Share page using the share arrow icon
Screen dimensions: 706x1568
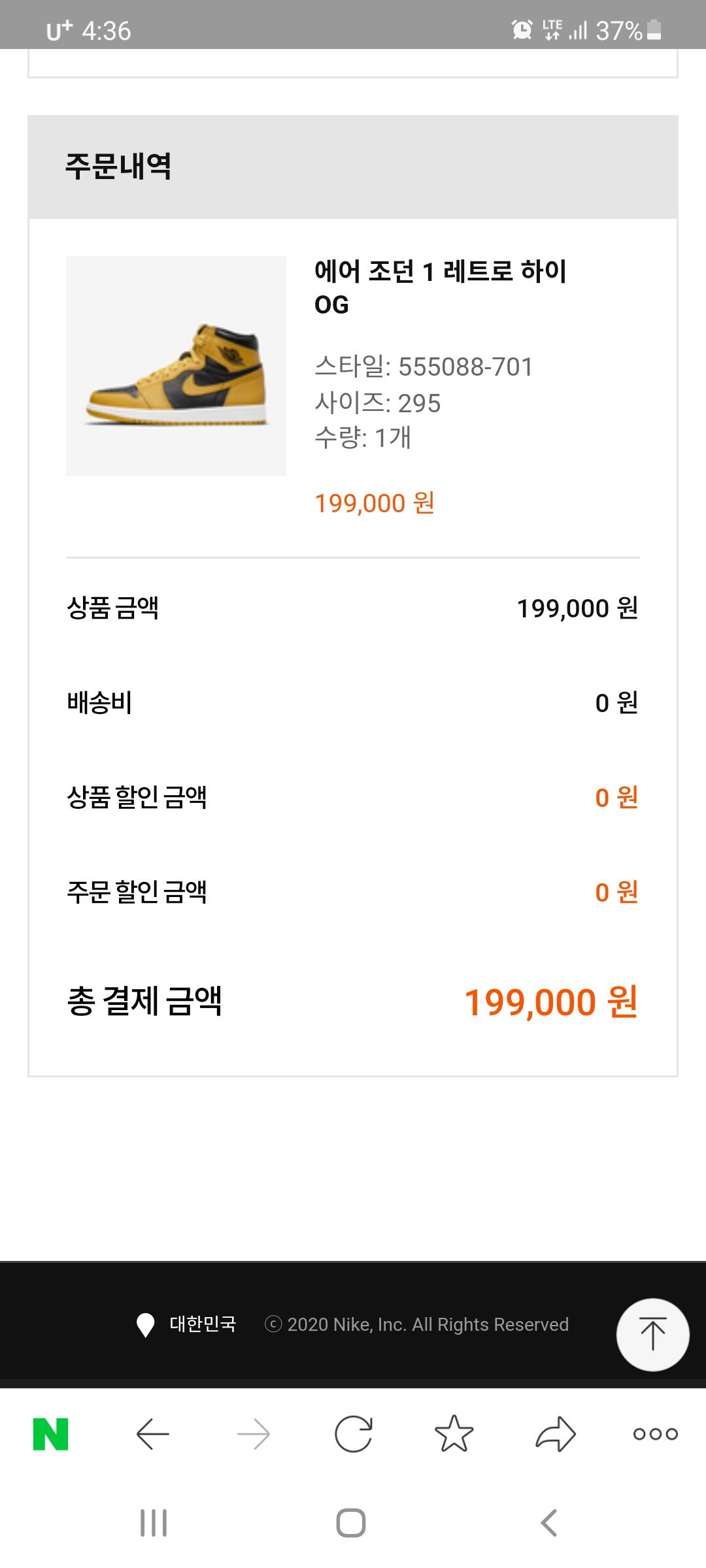pos(555,1434)
